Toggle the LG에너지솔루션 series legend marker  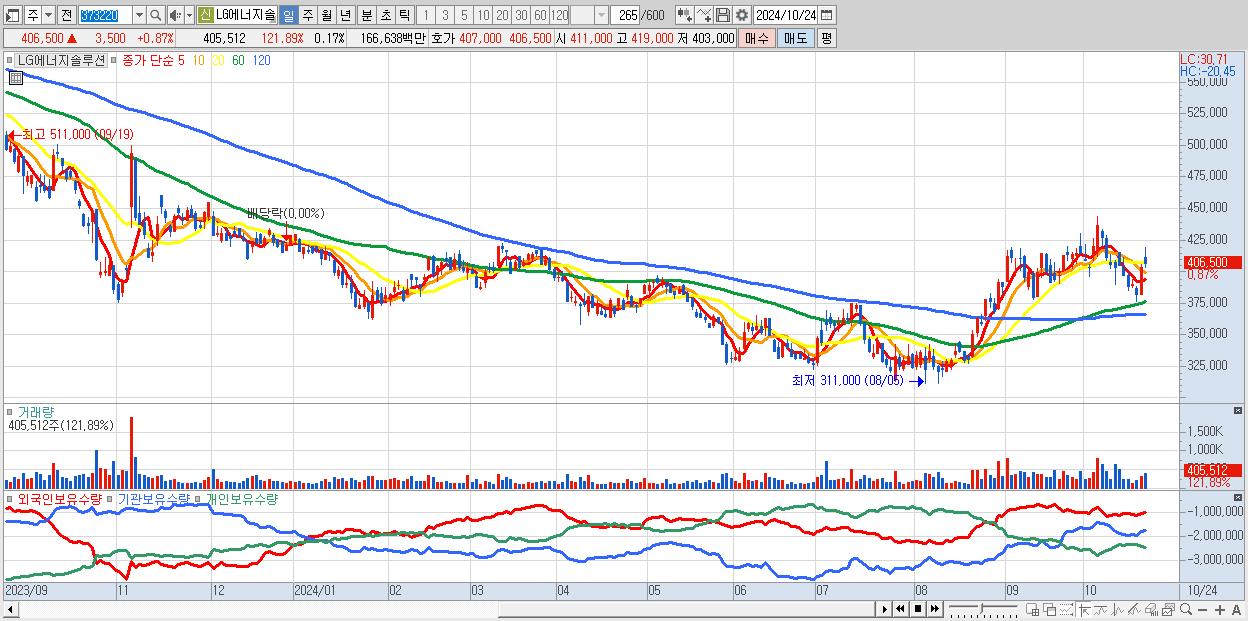12,60
